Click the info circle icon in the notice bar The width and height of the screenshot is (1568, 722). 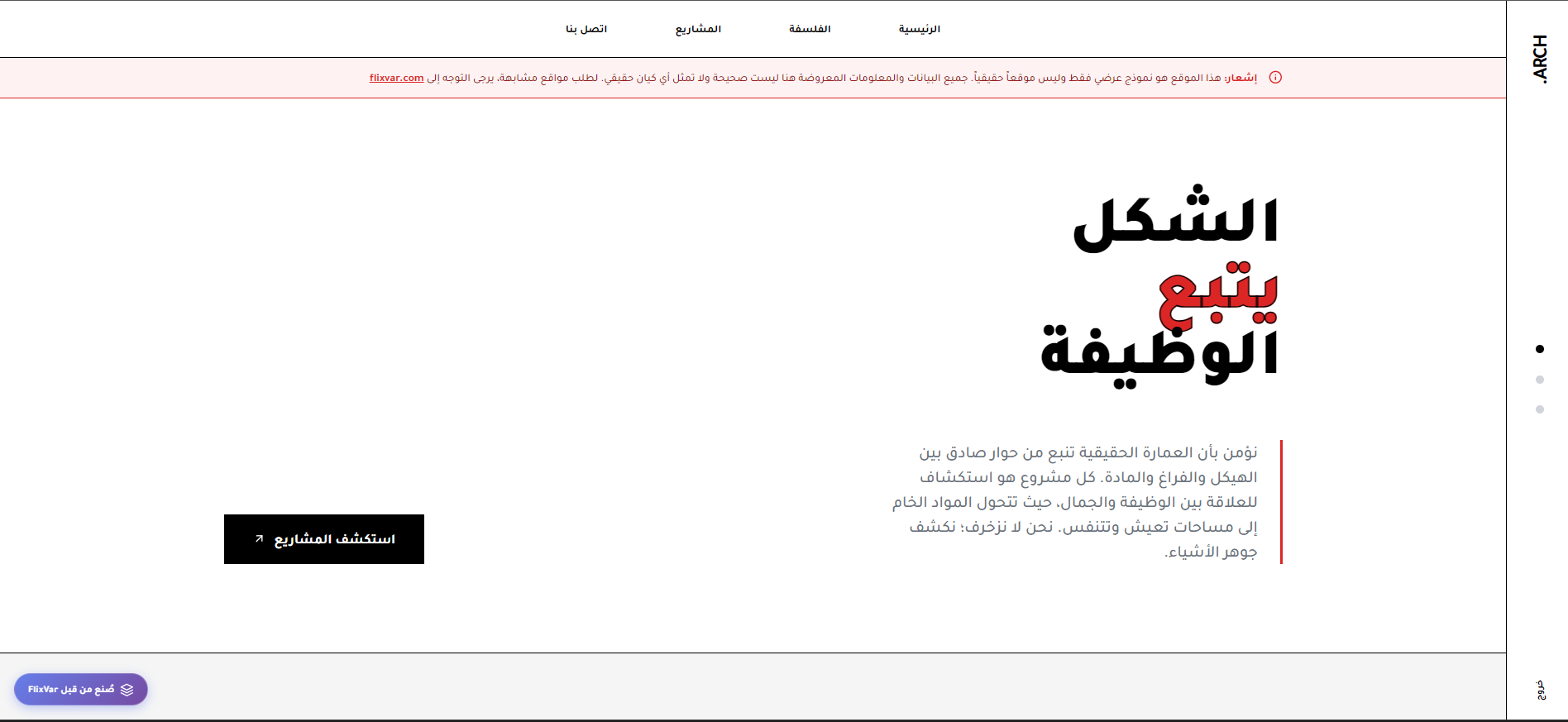(1275, 78)
